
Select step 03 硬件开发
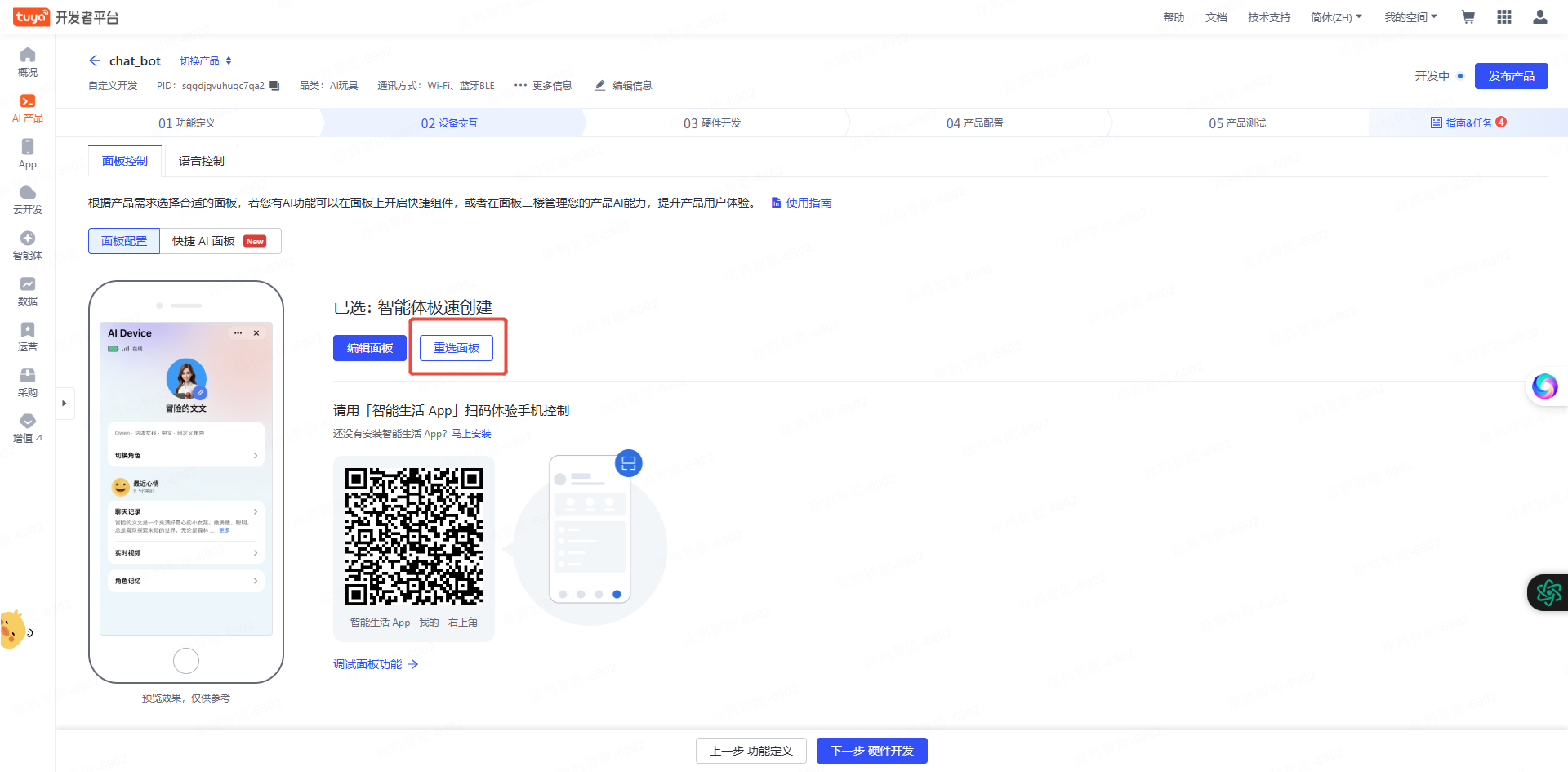point(713,123)
